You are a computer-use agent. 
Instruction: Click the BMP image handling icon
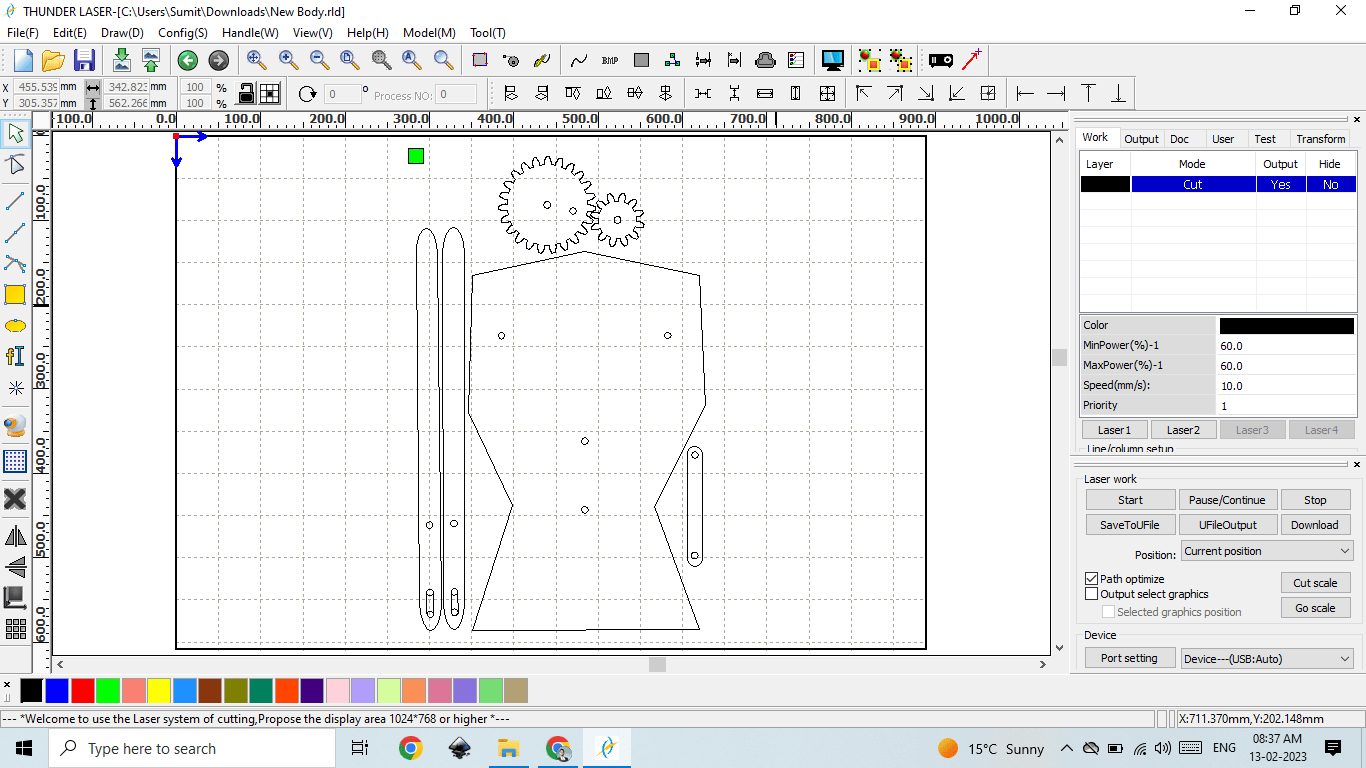point(610,60)
